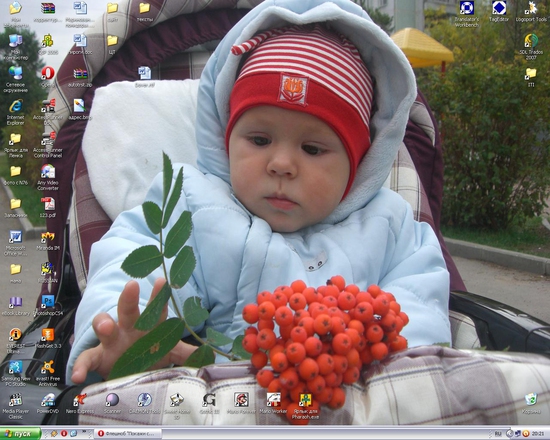Viewport: 550px width, 440px height.
Task: Open the Мои документы folder icon
Action: [15, 8]
